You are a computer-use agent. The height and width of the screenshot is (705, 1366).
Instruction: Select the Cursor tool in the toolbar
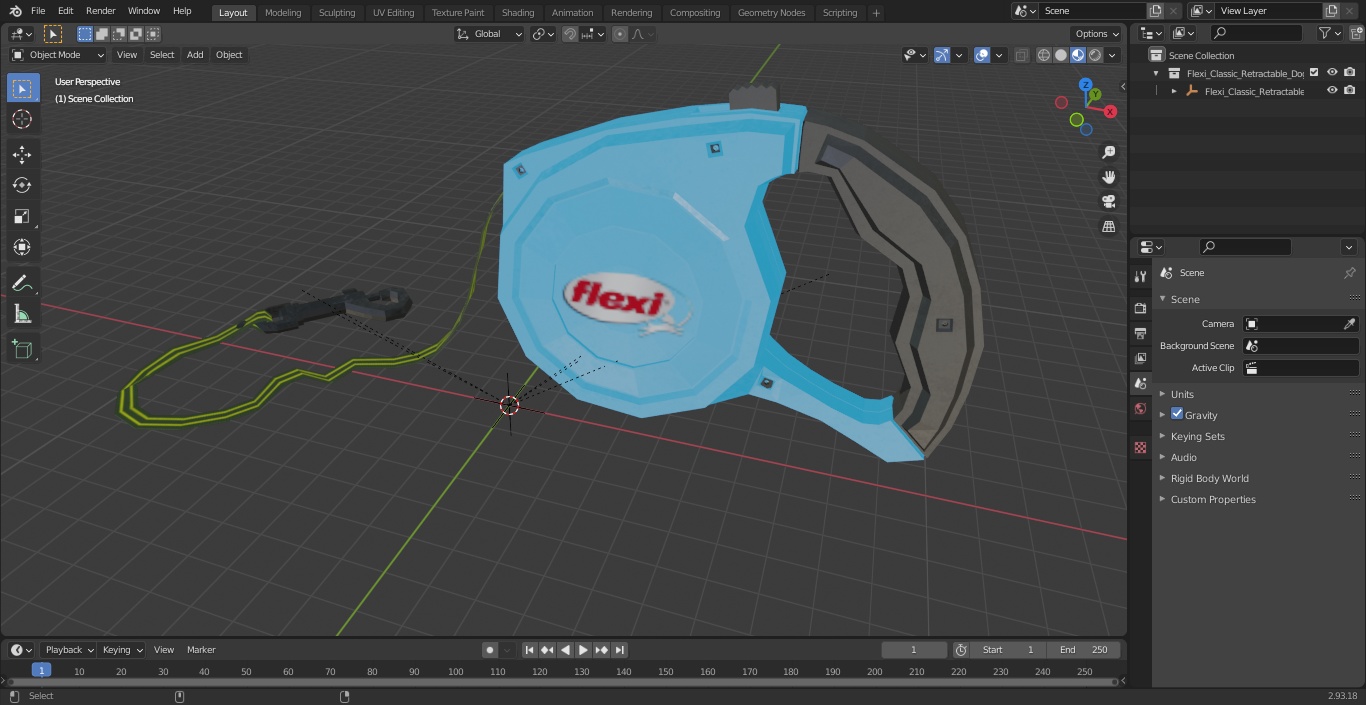[x=22, y=119]
